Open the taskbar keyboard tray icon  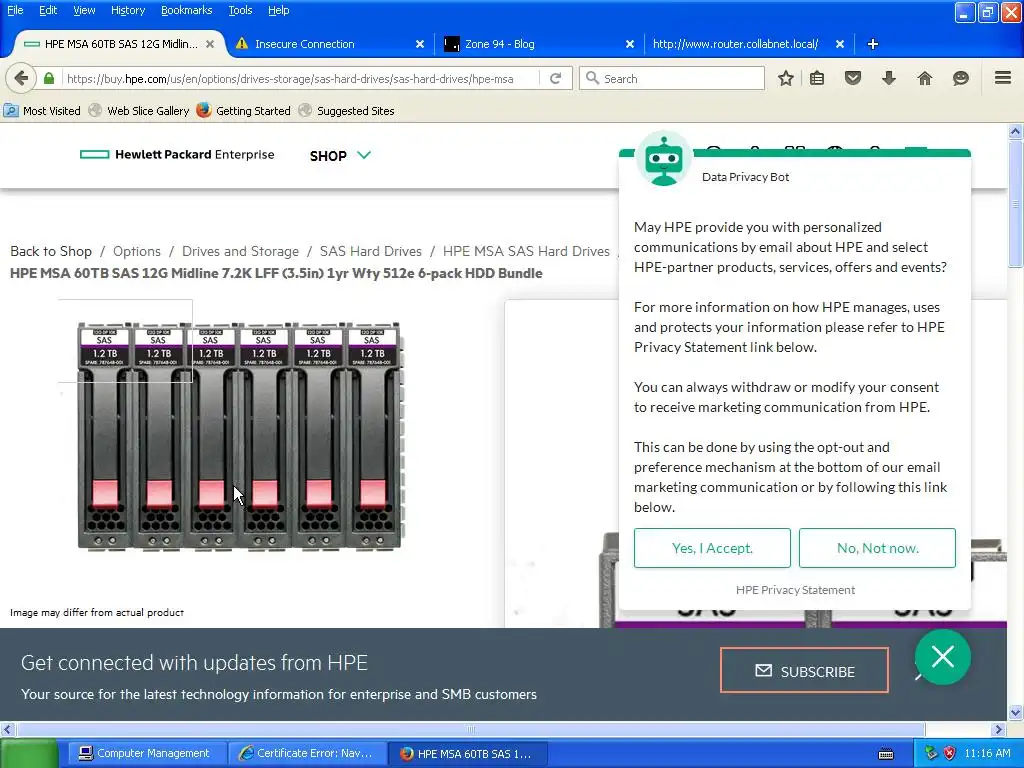coord(886,754)
